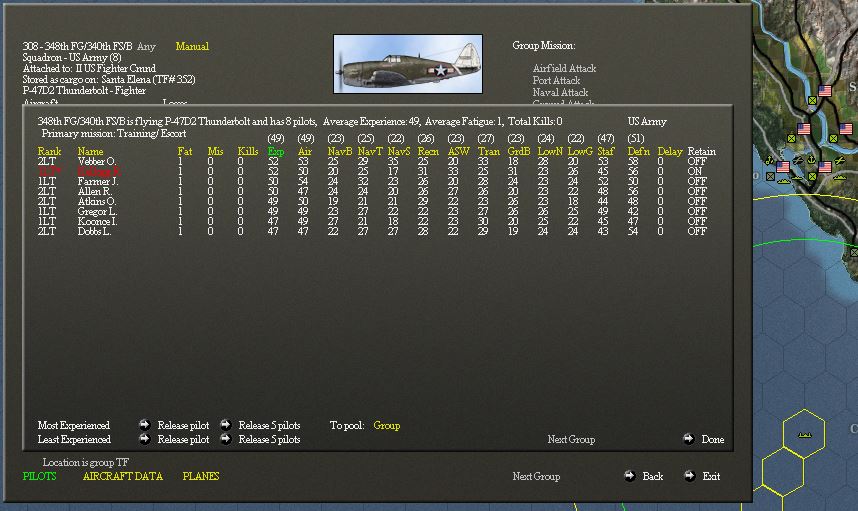Sort pilots by NavS column
This screenshot has height=511, width=858.
[x=399, y=151]
